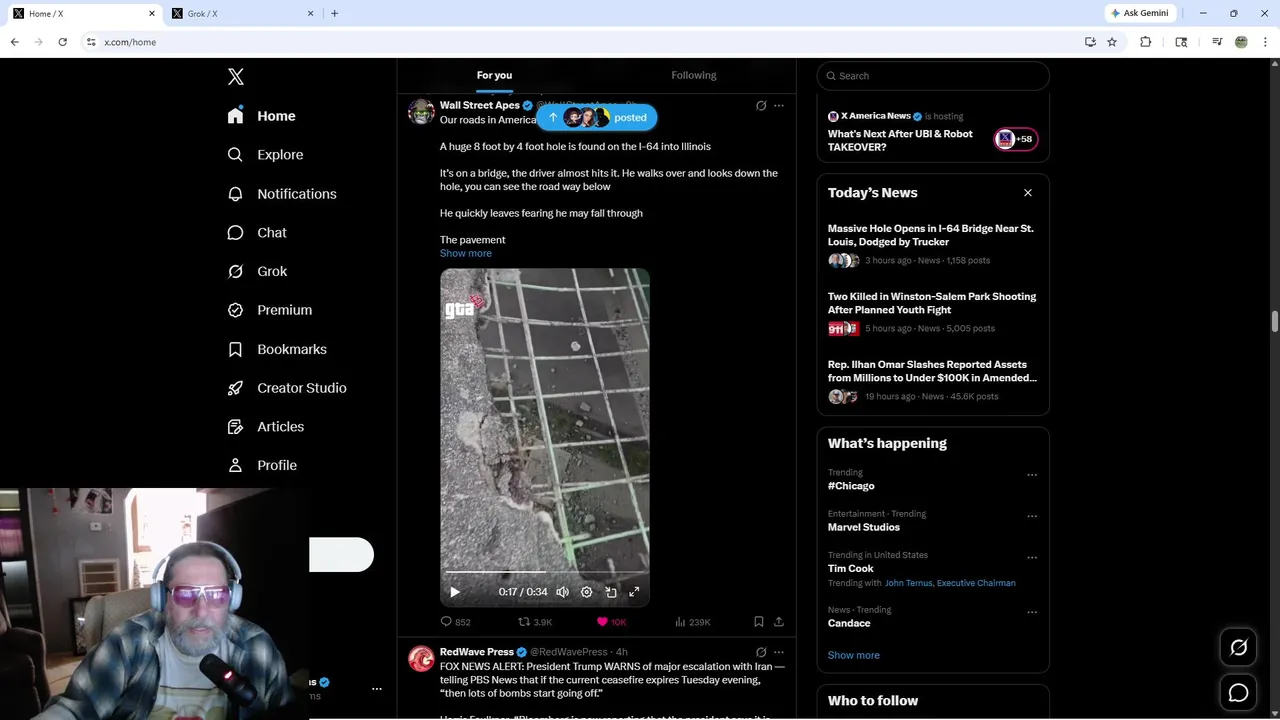The image size is (1280, 720).
Task: Open more options for Candace trend
Action: pyautogui.click(x=1032, y=612)
